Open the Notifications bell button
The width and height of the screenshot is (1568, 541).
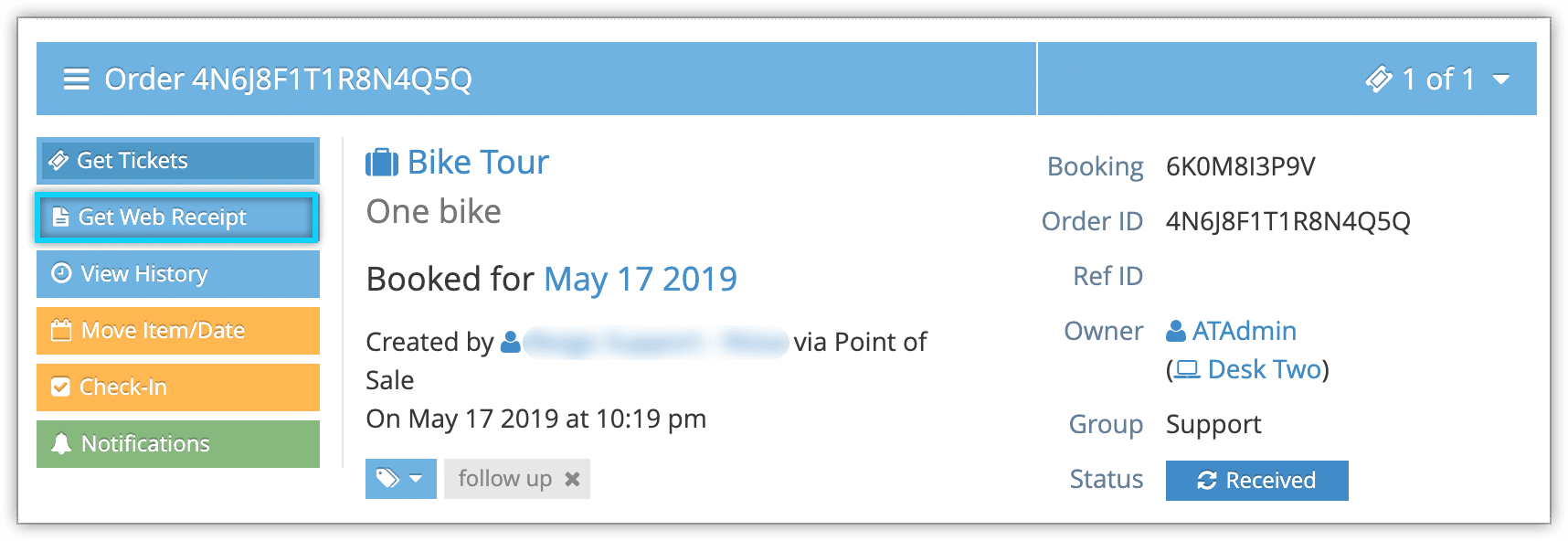(178, 444)
